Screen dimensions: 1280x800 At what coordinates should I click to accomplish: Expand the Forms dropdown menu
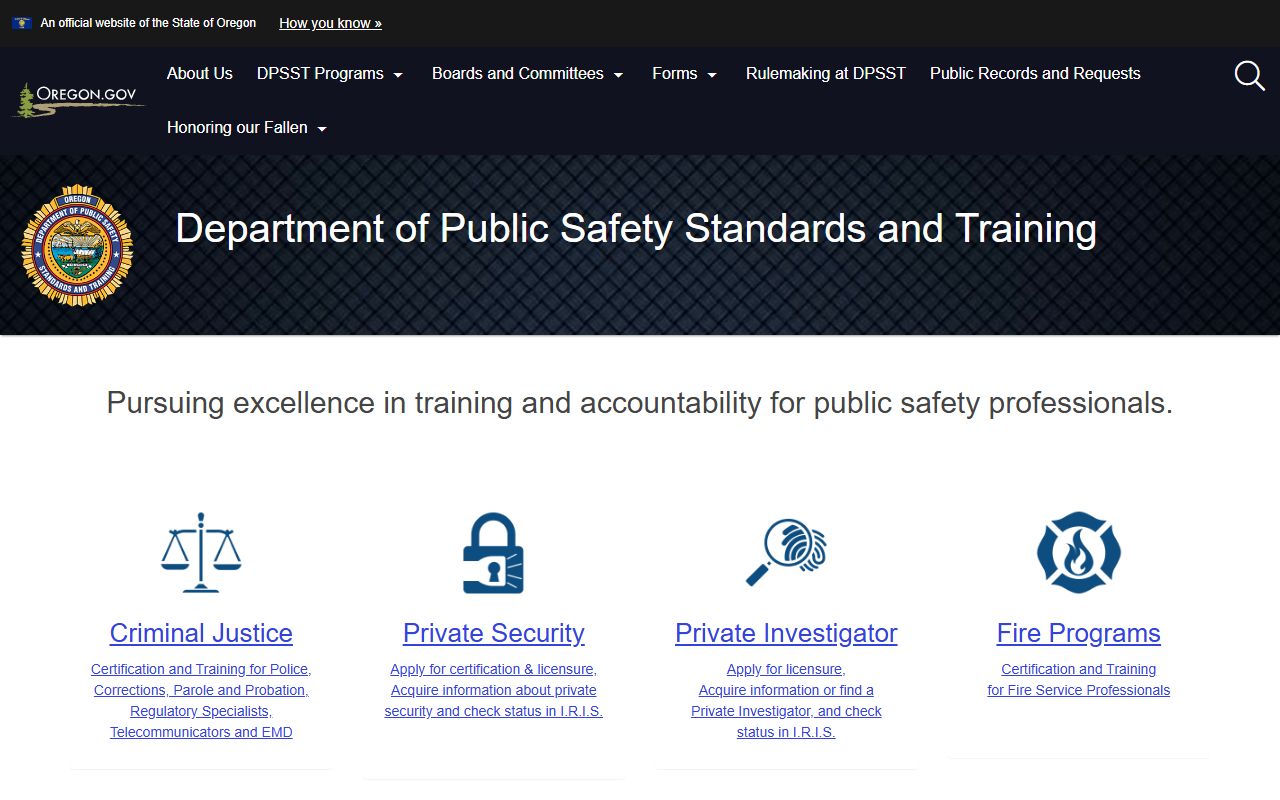(x=685, y=74)
